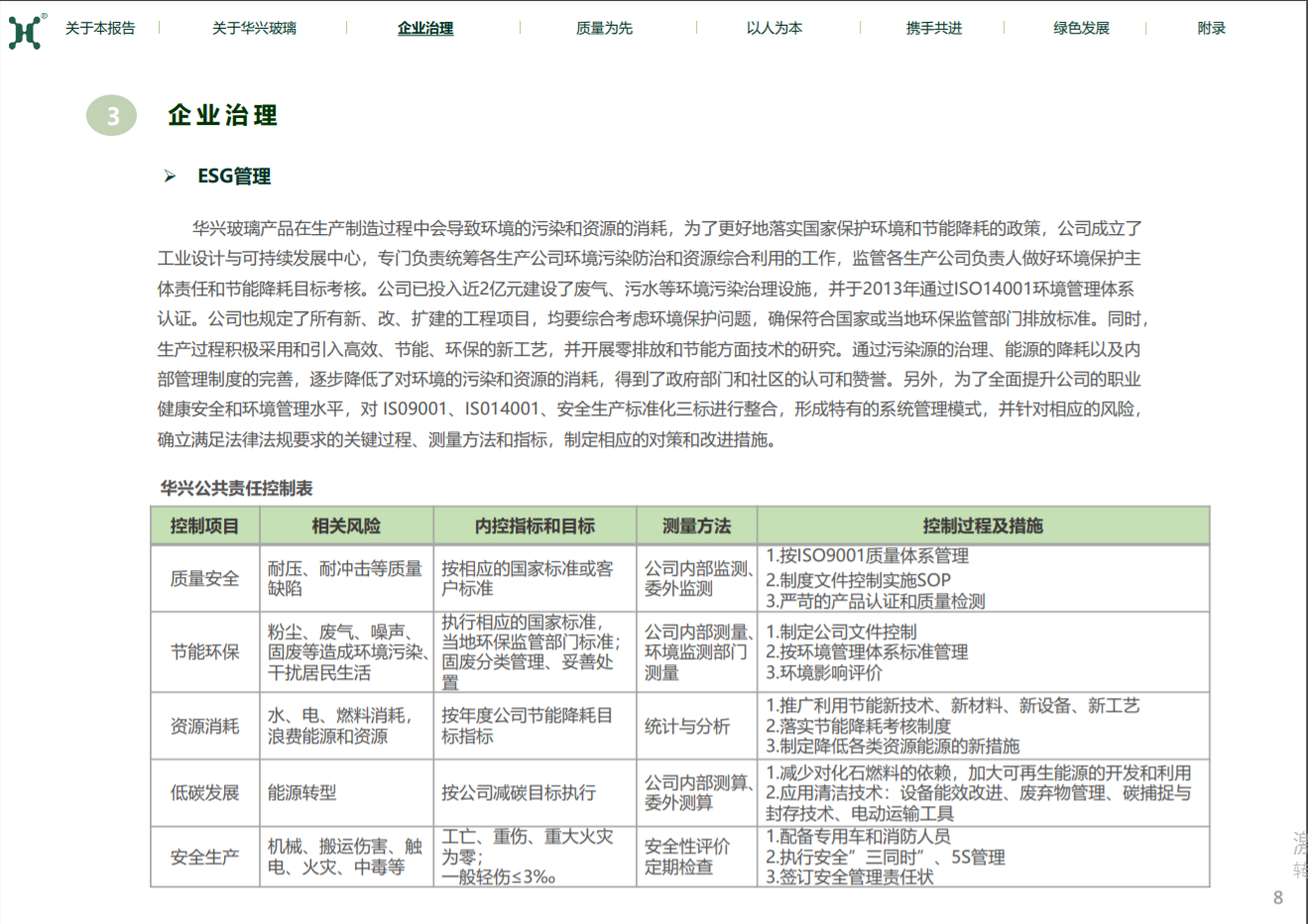Click the 安全性评价定期检查 cell
Viewport: 1308px width, 924px height.
click(696, 857)
